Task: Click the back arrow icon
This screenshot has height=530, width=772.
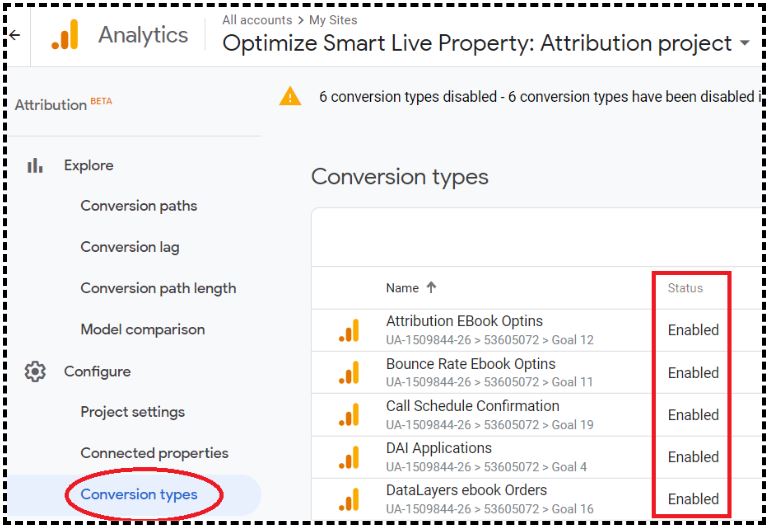Action: point(15,35)
